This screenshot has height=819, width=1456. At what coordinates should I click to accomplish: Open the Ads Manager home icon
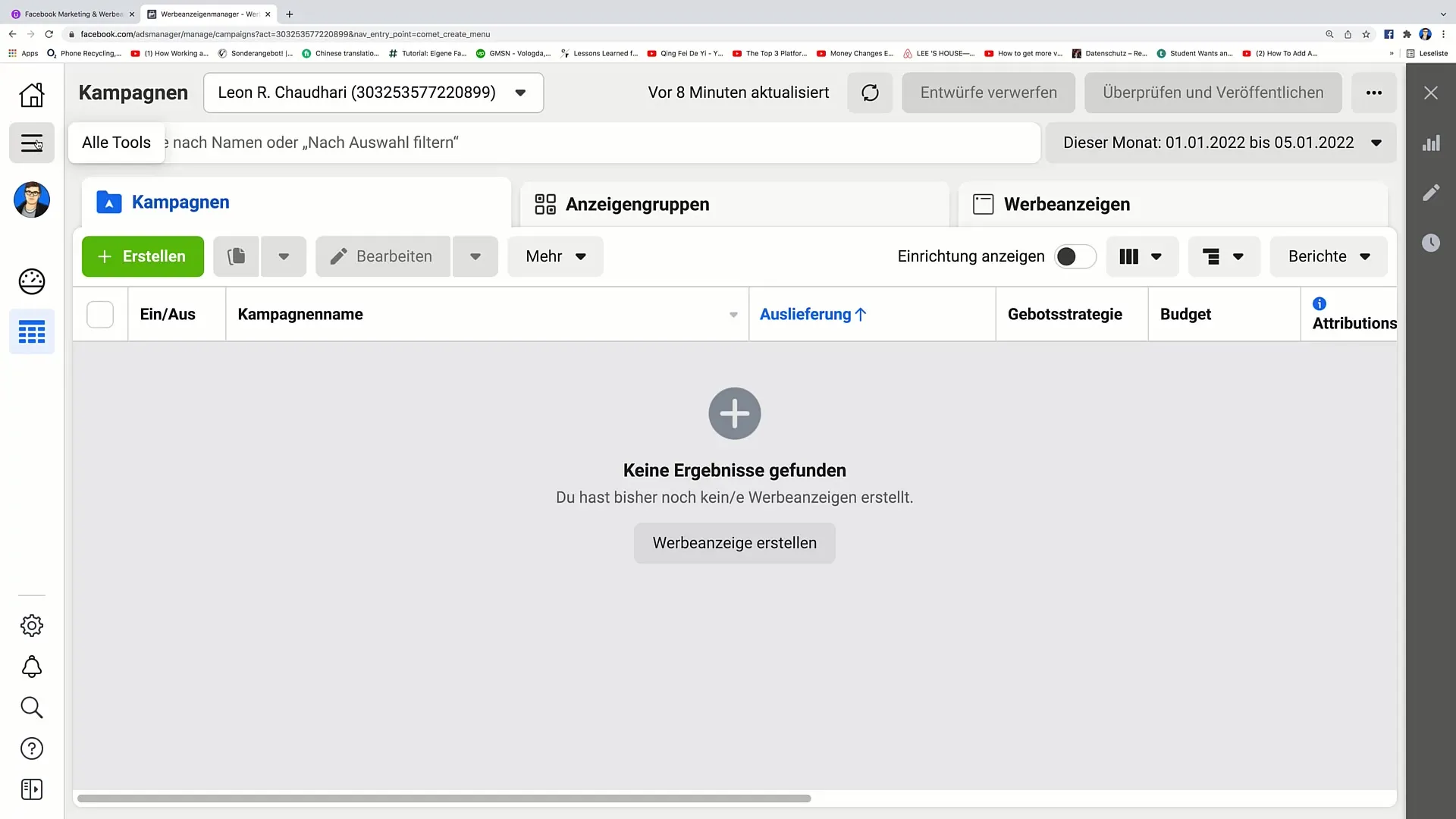click(32, 95)
